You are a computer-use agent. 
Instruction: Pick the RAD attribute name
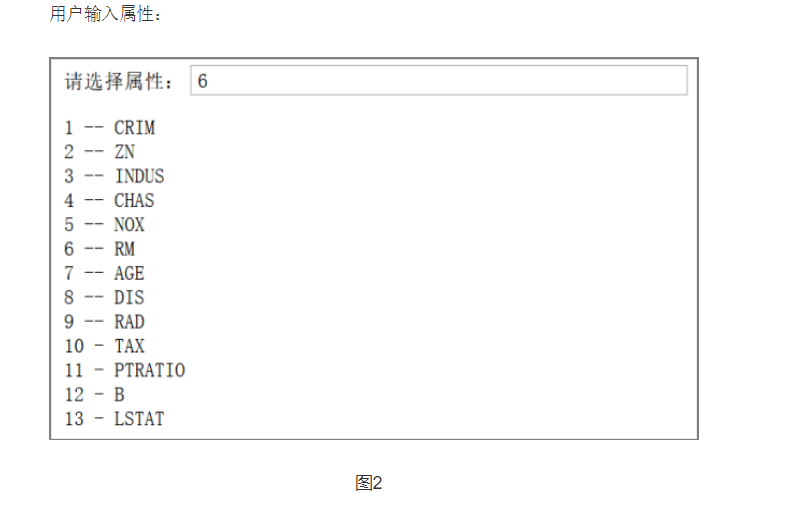pos(129,322)
